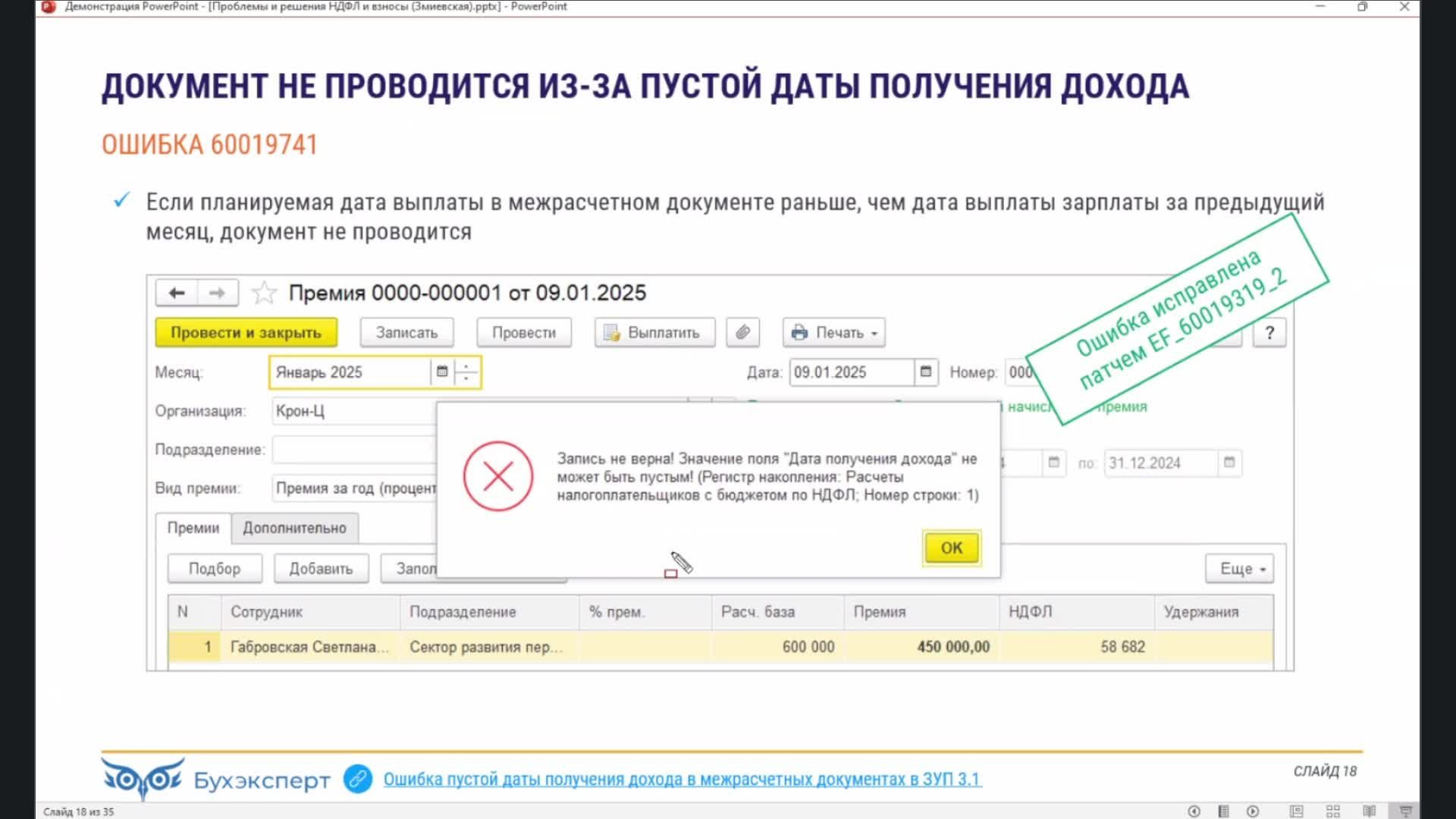This screenshot has width=1456, height=819.
Task: Open the slide list menu icon
Action: pyautogui.click(x=1223, y=811)
